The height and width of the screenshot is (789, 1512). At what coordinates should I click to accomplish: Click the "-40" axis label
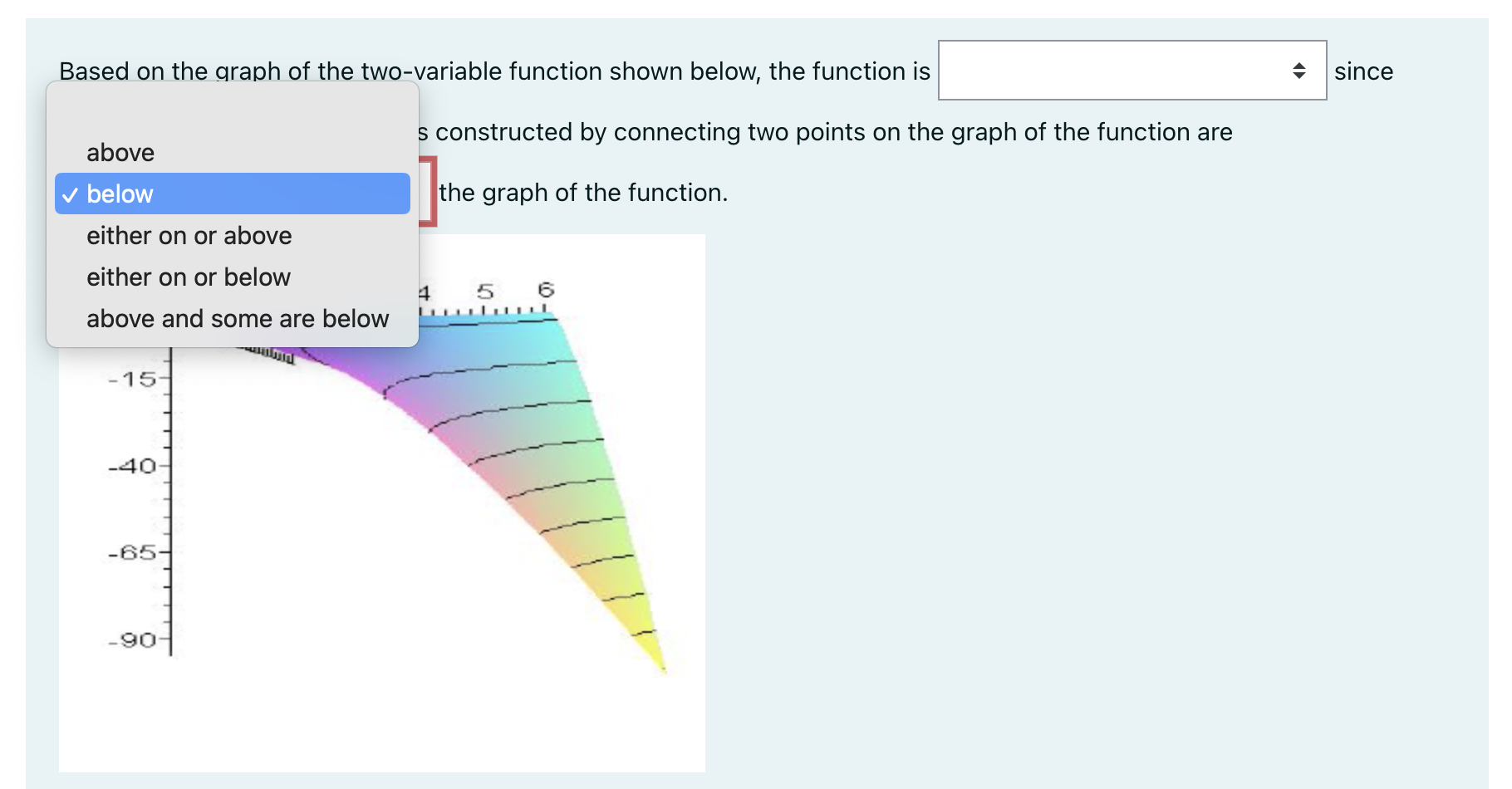coord(133,465)
